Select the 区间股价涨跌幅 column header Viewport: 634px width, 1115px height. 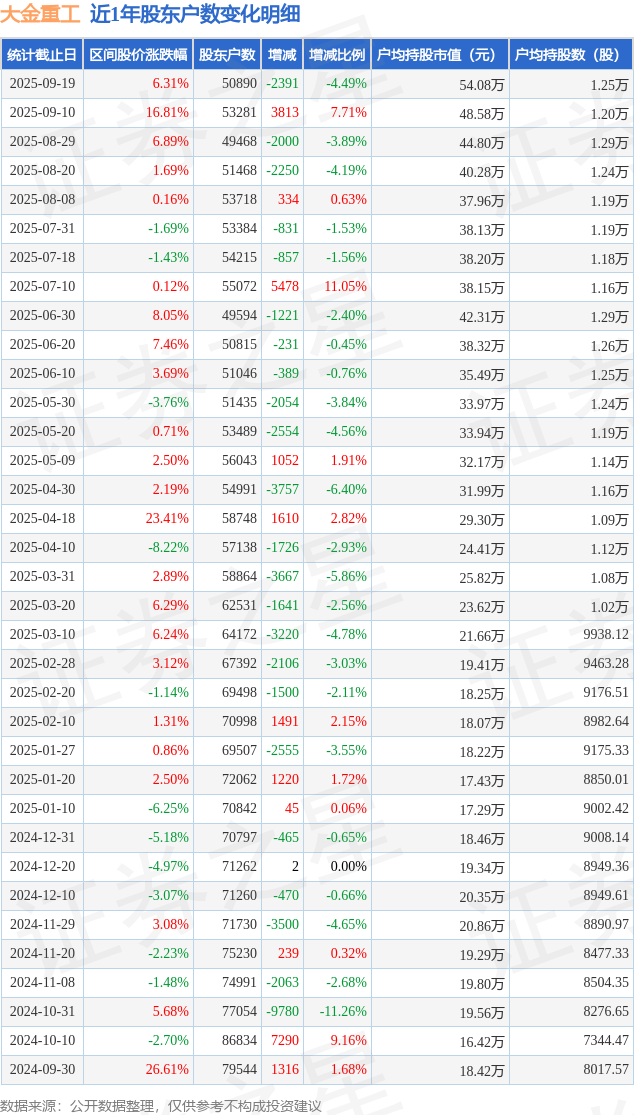(137, 55)
